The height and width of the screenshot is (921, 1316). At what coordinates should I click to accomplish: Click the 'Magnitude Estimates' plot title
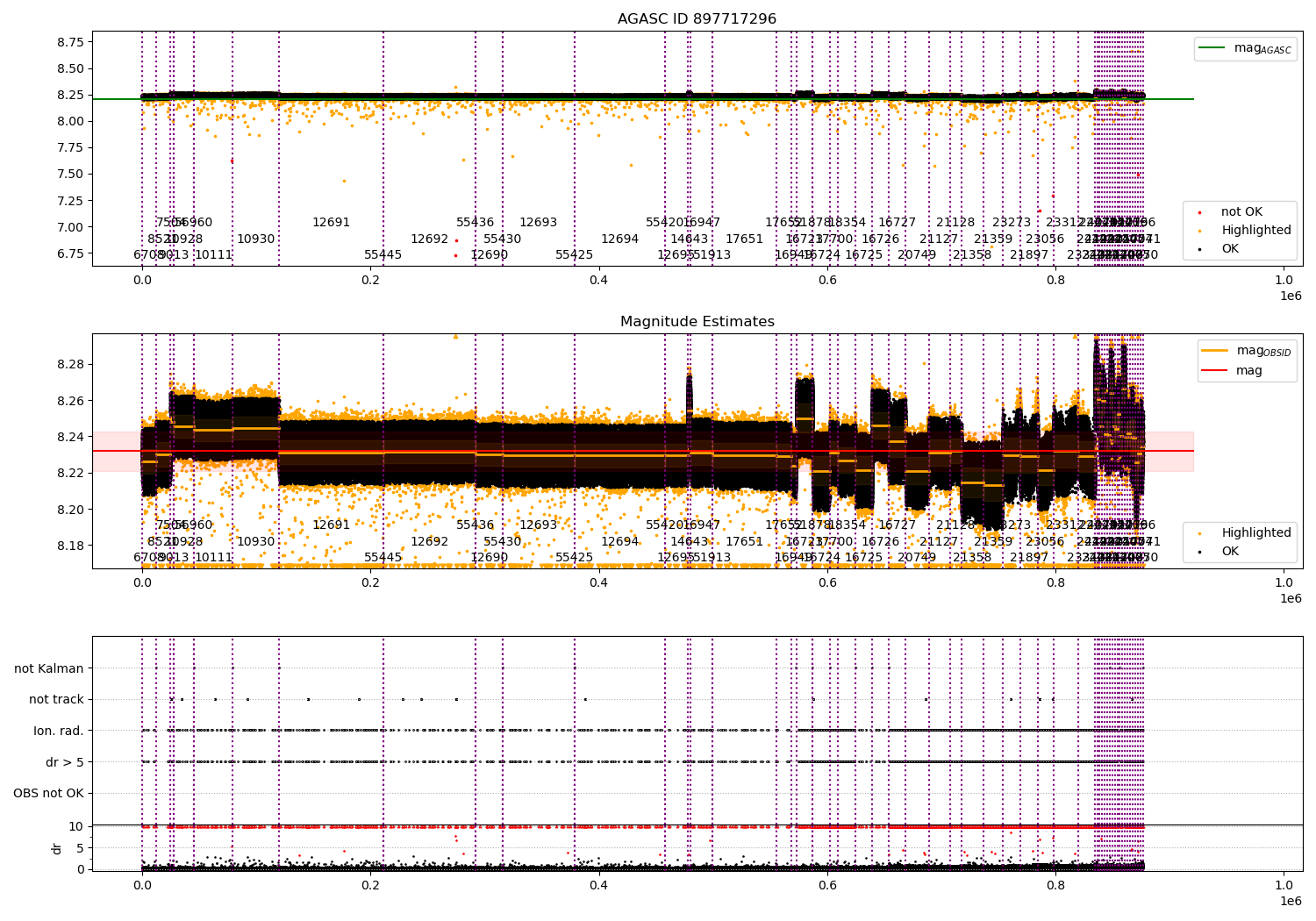pyautogui.click(x=697, y=322)
